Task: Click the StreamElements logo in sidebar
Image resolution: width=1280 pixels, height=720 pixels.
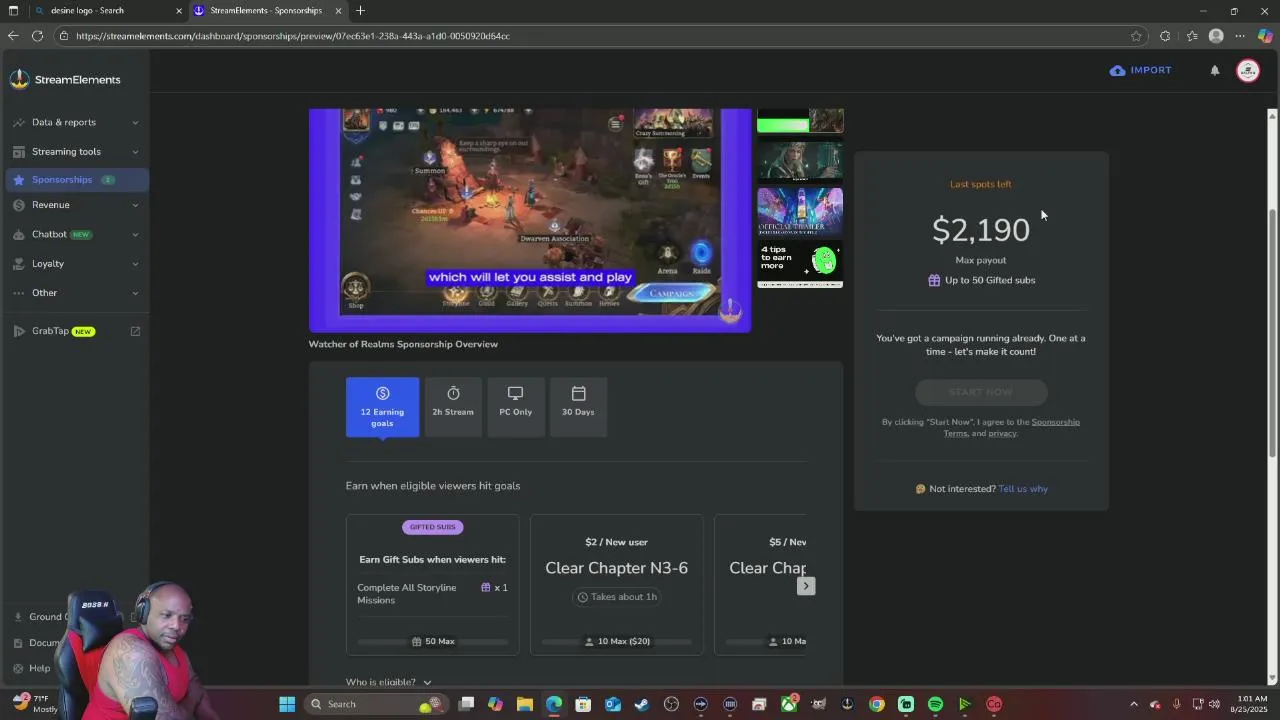Action: pyautogui.click(x=65, y=80)
